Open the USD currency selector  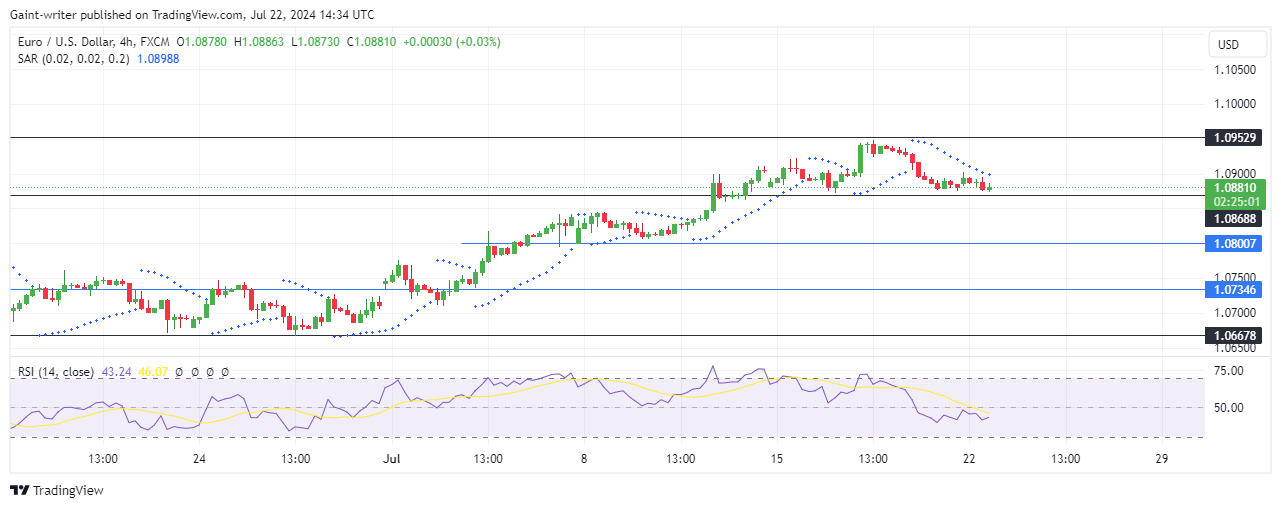tap(1238, 45)
